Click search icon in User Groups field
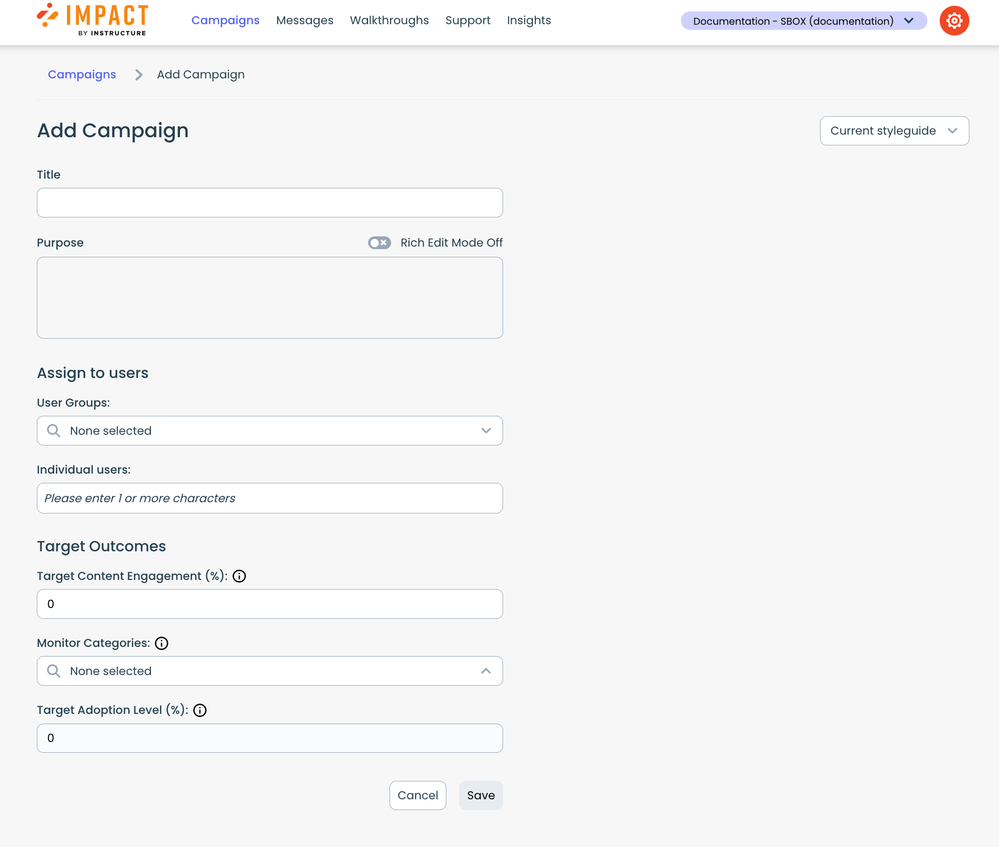The height and width of the screenshot is (847, 999). point(54,431)
